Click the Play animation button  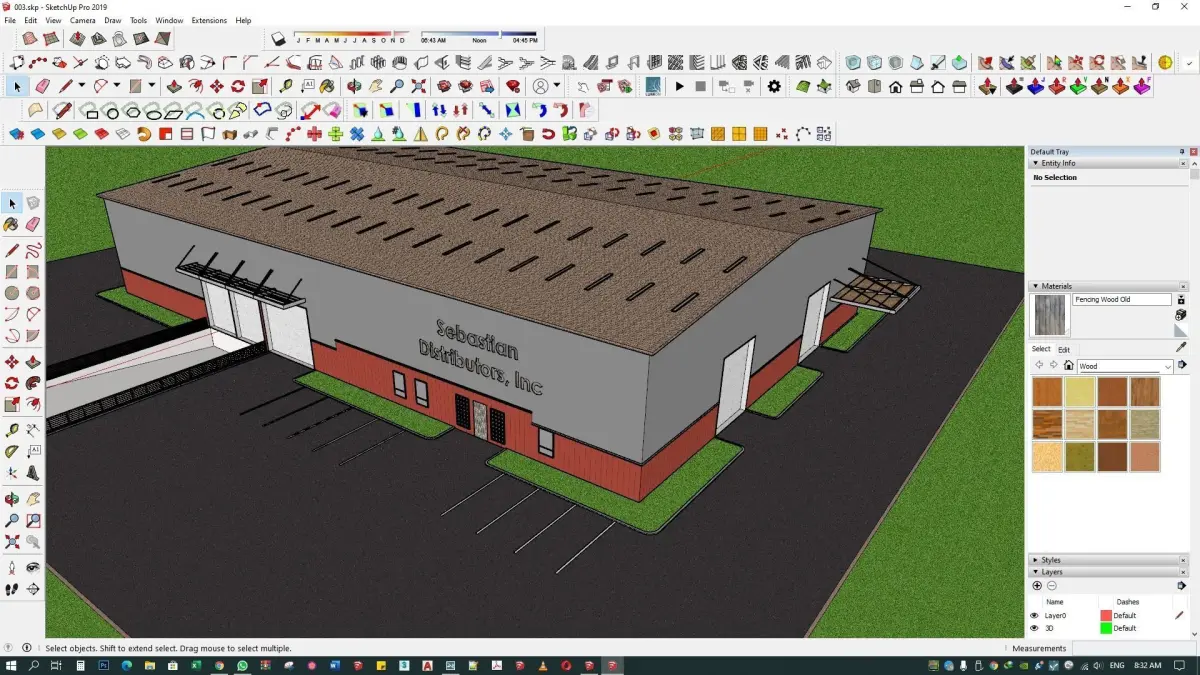(679, 86)
